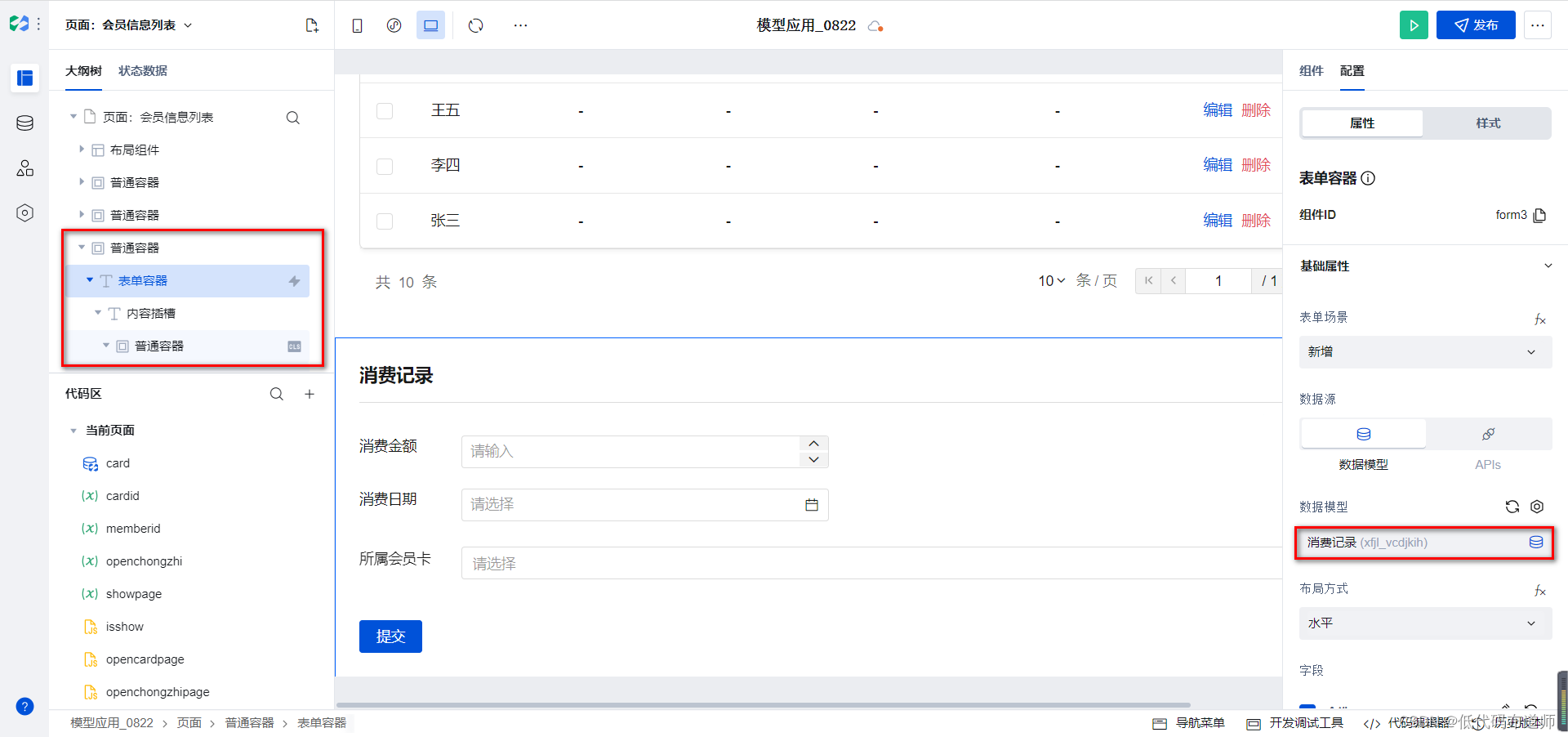
Task: Click the 所属会员卡 select field
Action: [871, 563]
